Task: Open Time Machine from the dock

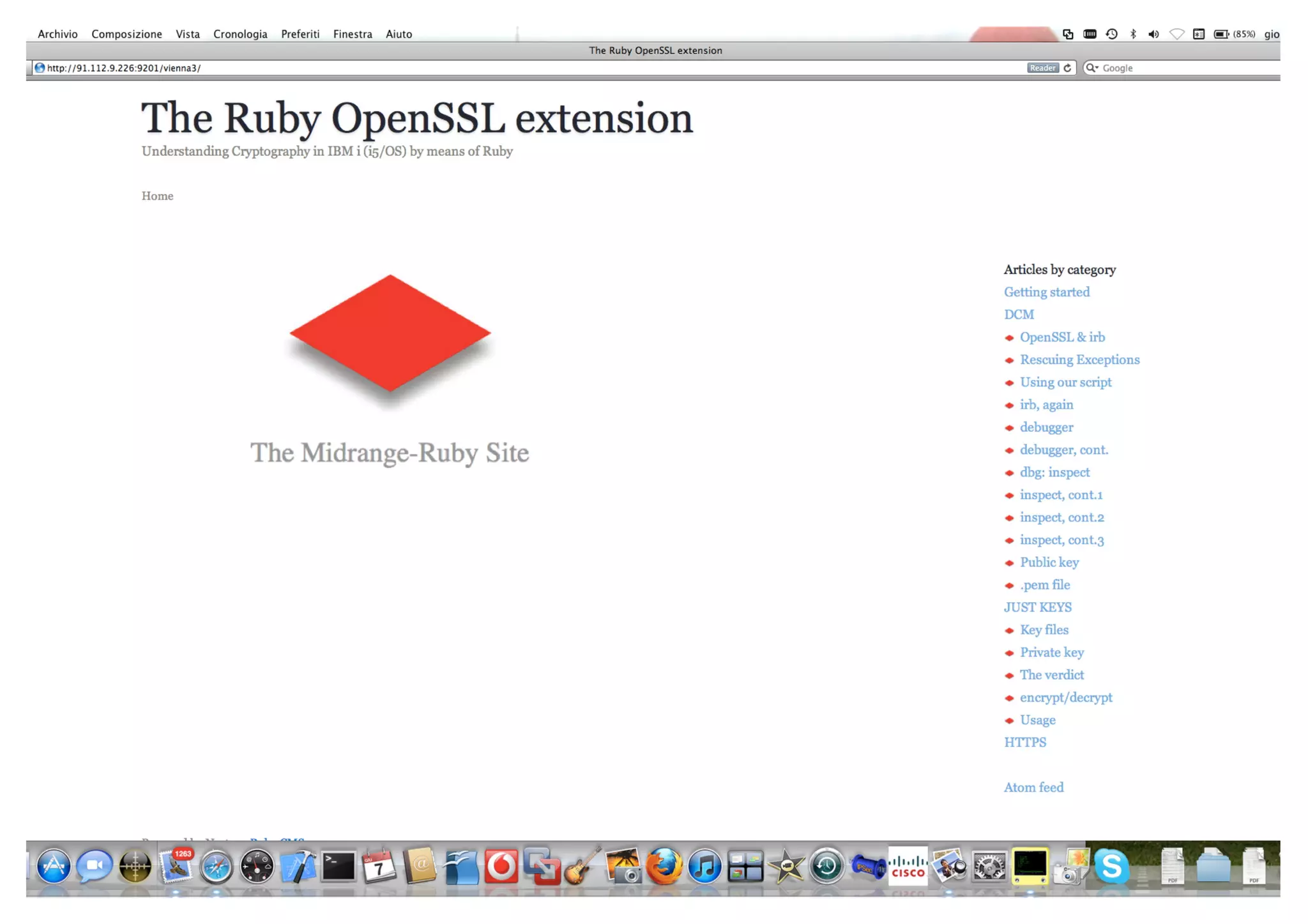Action: click(826, 867)
